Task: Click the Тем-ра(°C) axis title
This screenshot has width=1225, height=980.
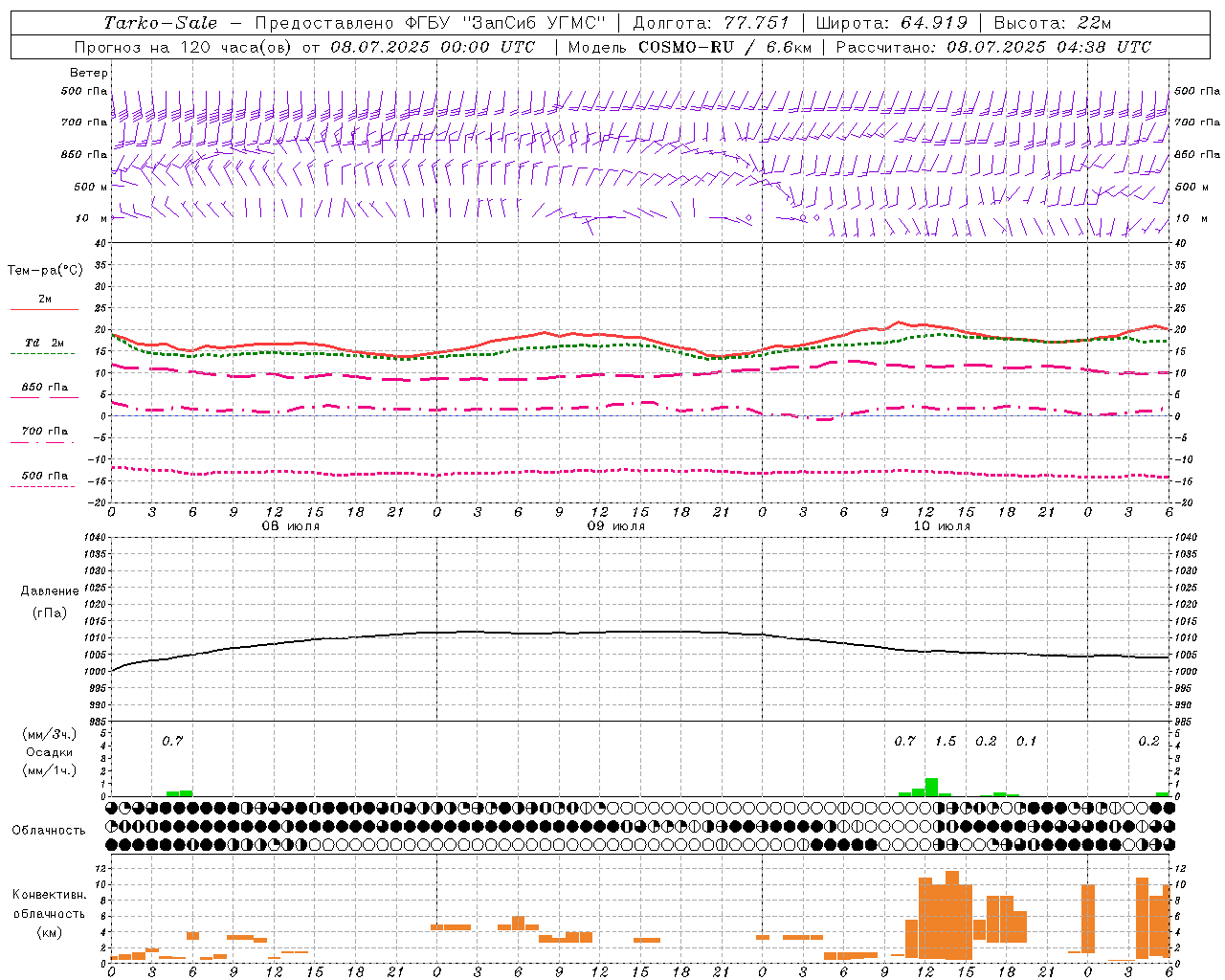Action: [45, 271]
